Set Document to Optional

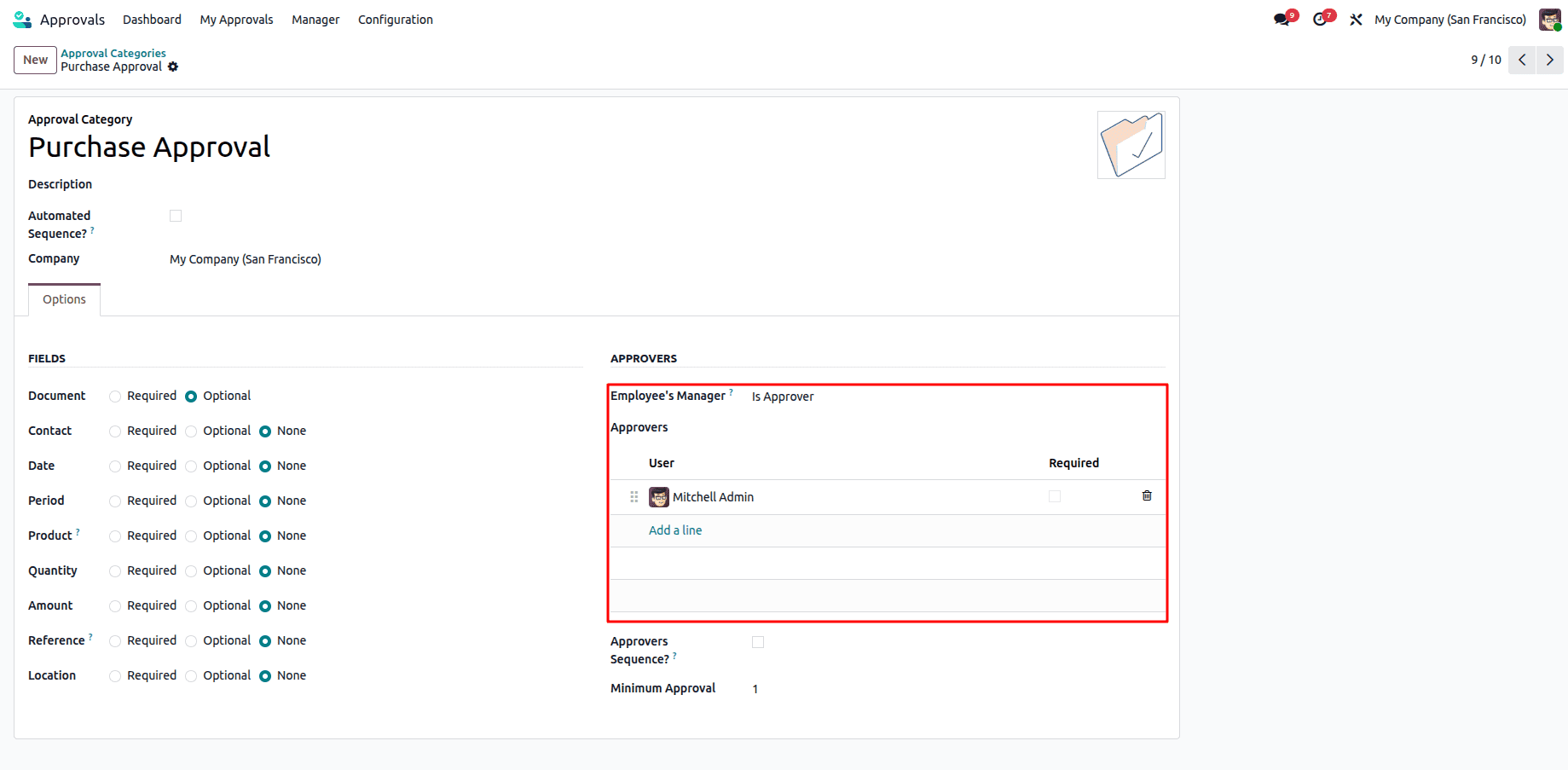click(x=191, y=397)
